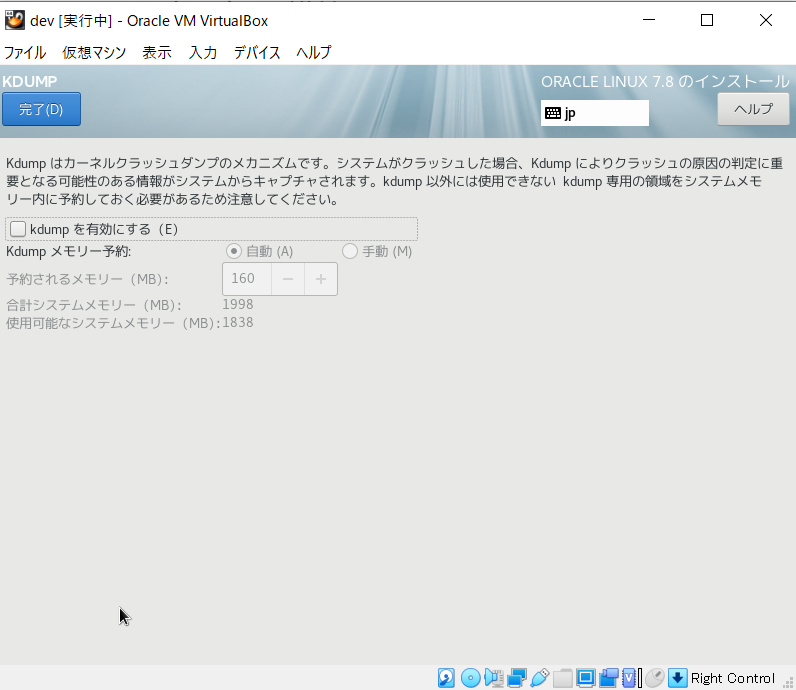Click the CPU virtualization chip icon
The width and height of the screenshot is (796, 690).
[x=631, y=678]
